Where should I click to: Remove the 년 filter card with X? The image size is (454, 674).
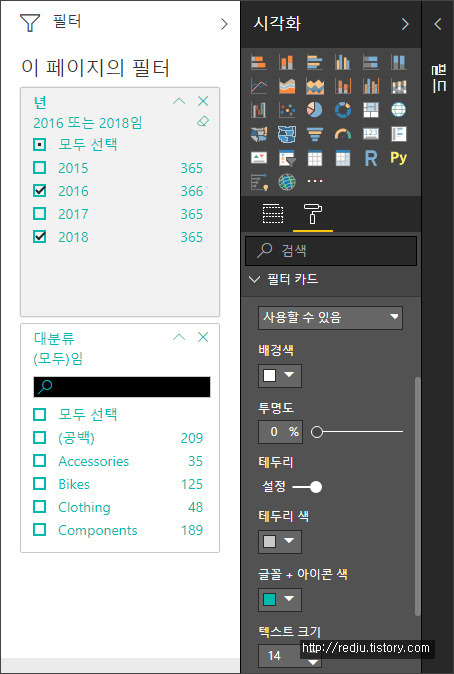click(203, 101)
